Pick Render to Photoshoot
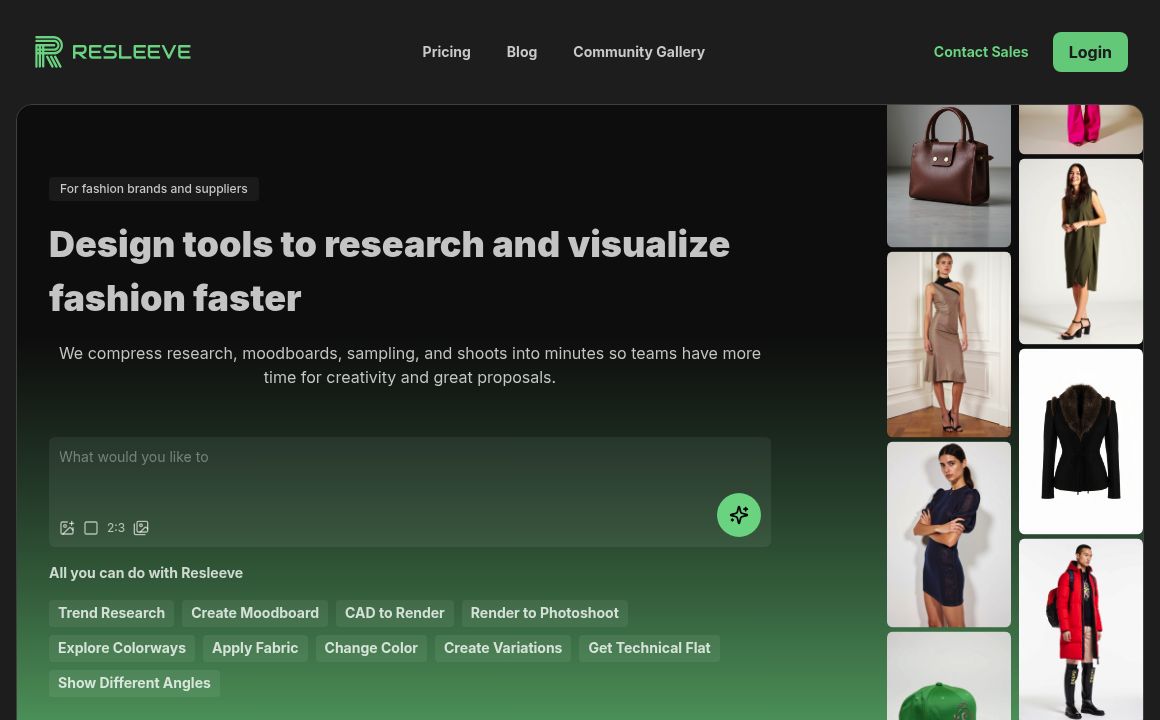1160x720 pixels. [x=544, y=613]
